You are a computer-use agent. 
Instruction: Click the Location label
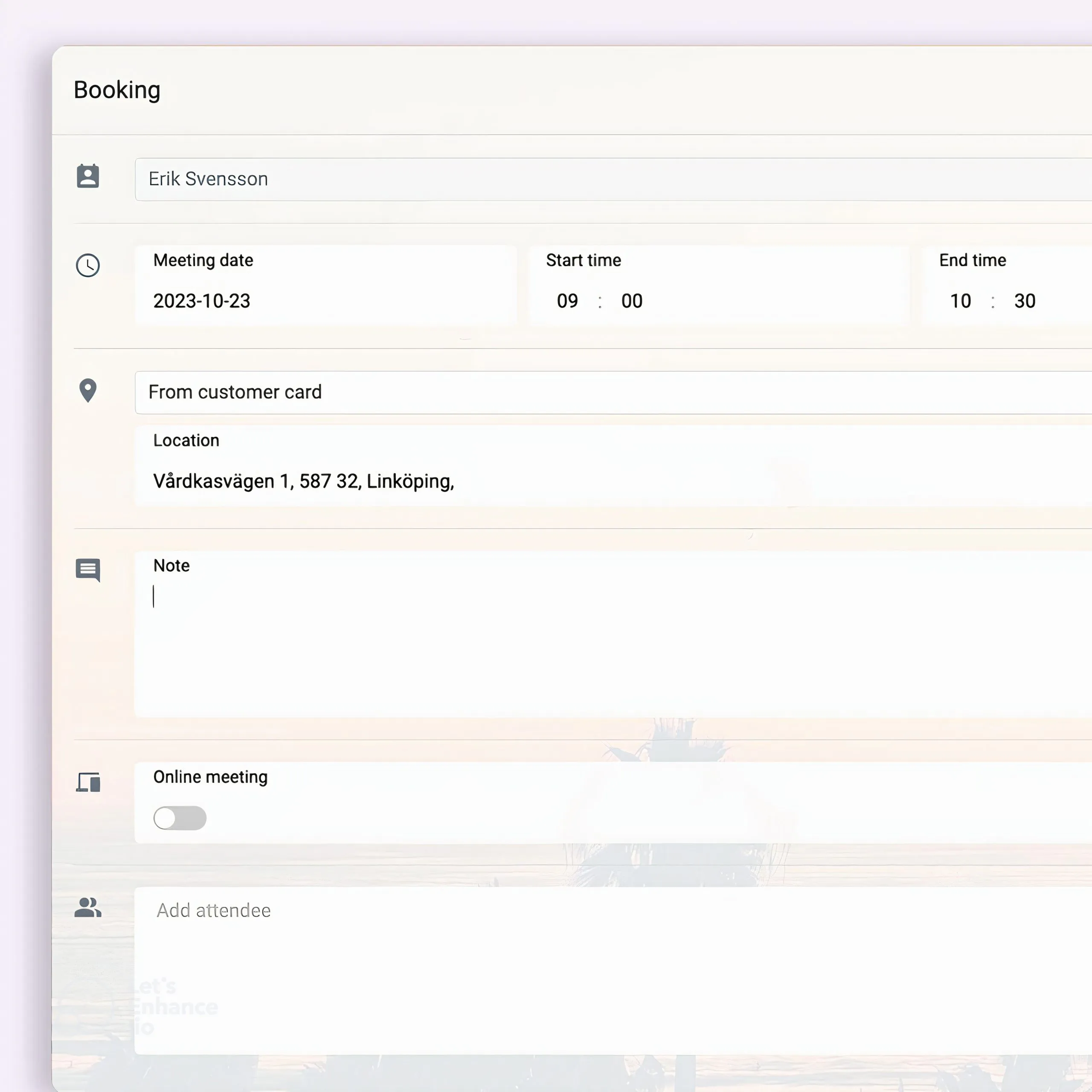(186, 440)
